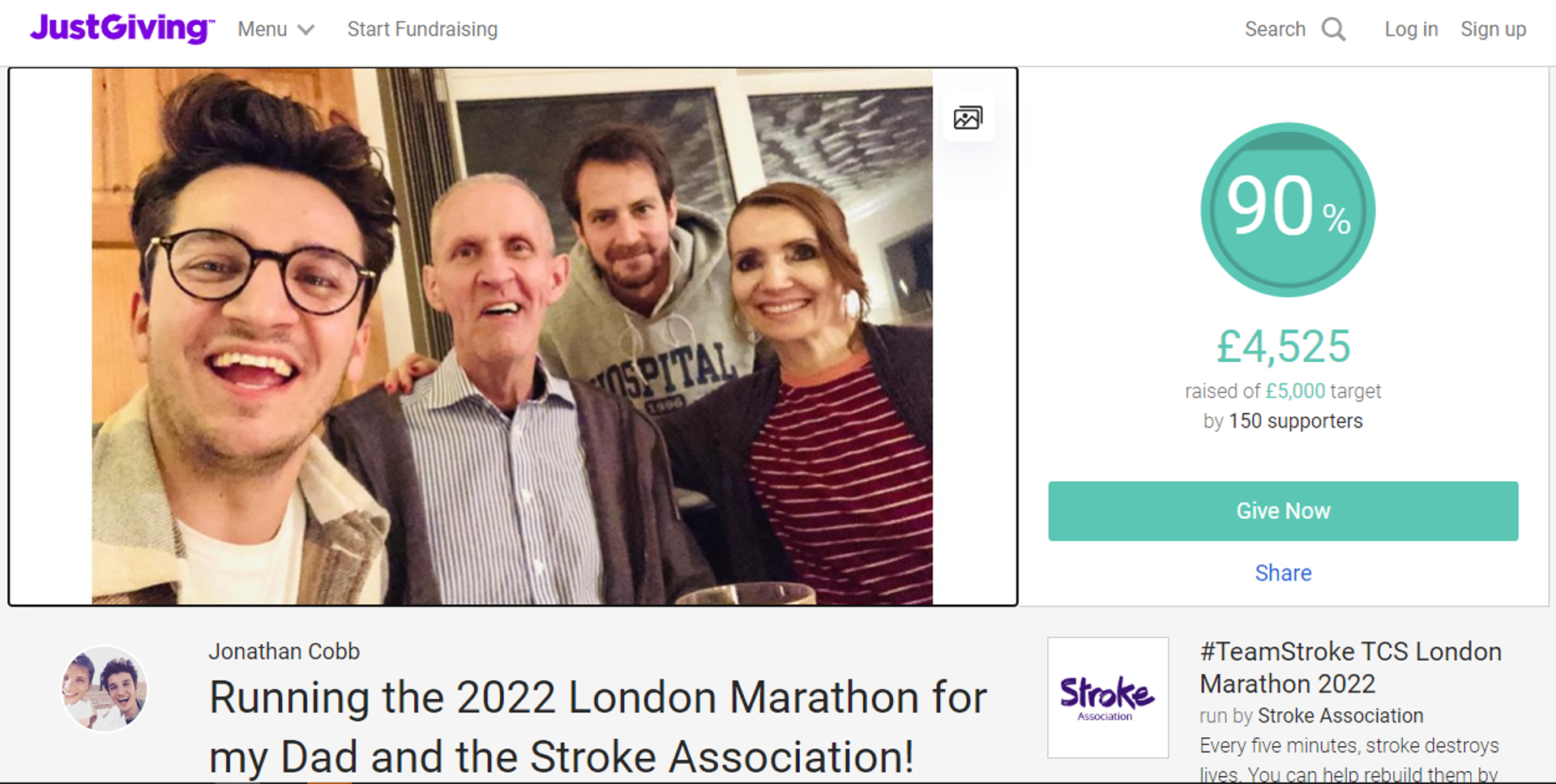This screenshot has height=784, width=1556.
Task: Open the image gallery icon
Action: click(968, 118)
